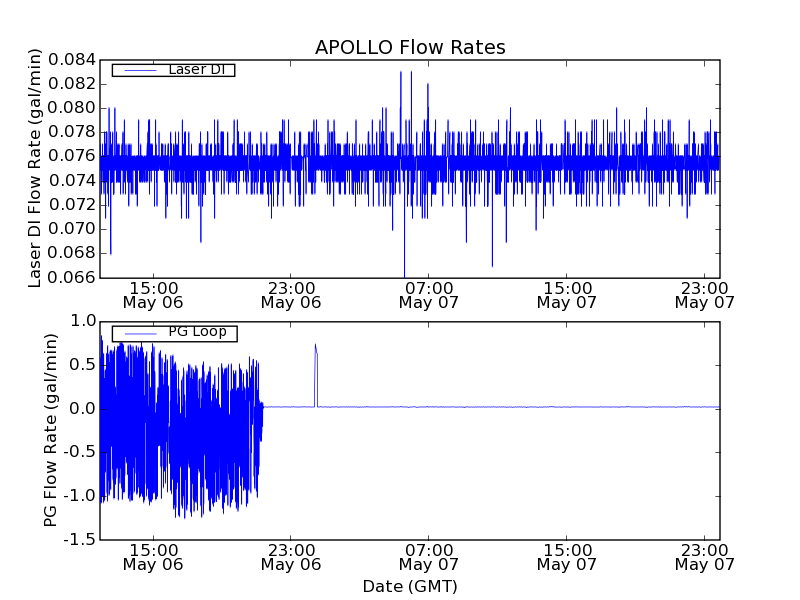Click the blue line sample in Laser DI legend
800x600 pixels.
pos(137,70)
